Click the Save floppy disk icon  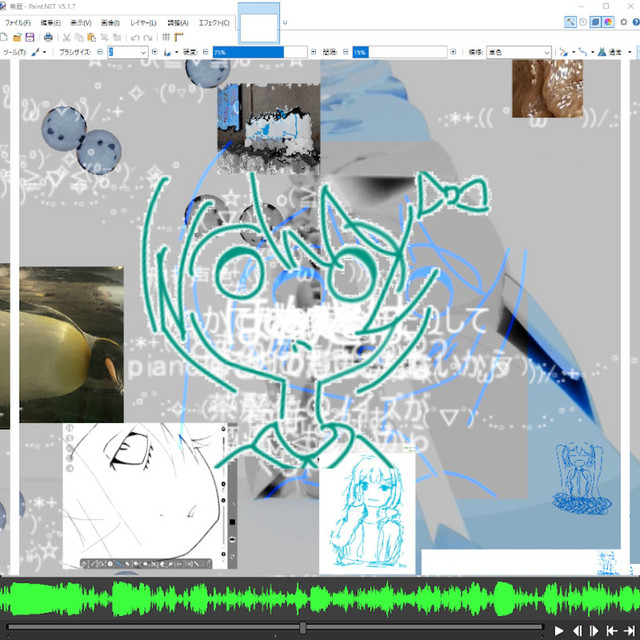pyautogui.click(x=30, y=37)
